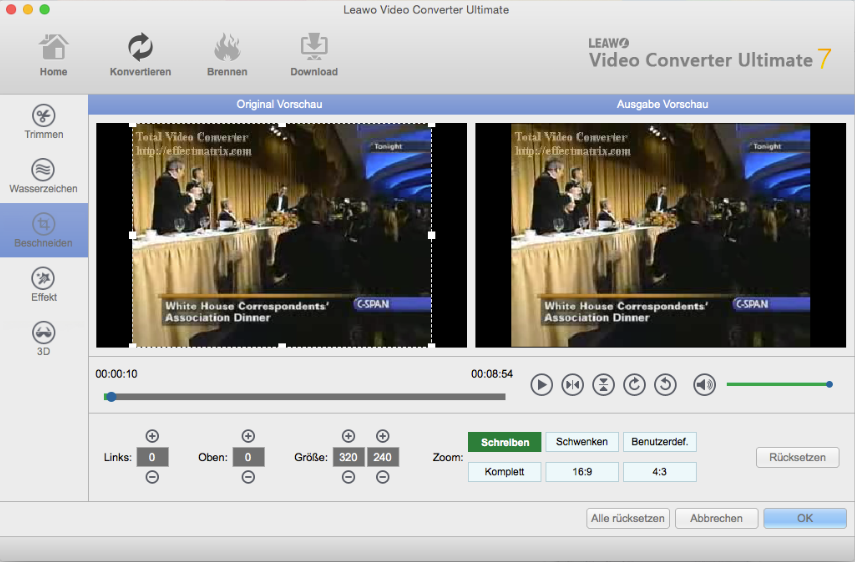The image size is (855, 562).
Task: Click the Rücksetzen button
Action: [796, 457]
